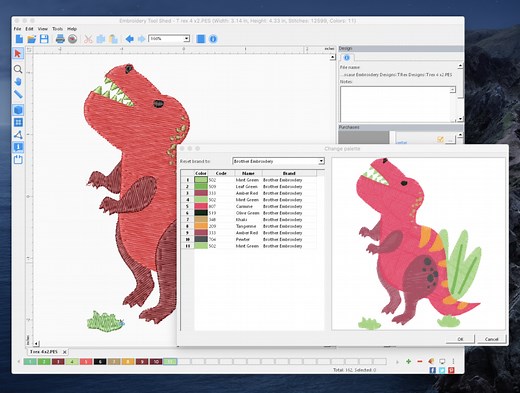The width and height of the screenshot is (520, 393).
Task: Close the Trex 4x2.PES tab
Action: point(65,352)
